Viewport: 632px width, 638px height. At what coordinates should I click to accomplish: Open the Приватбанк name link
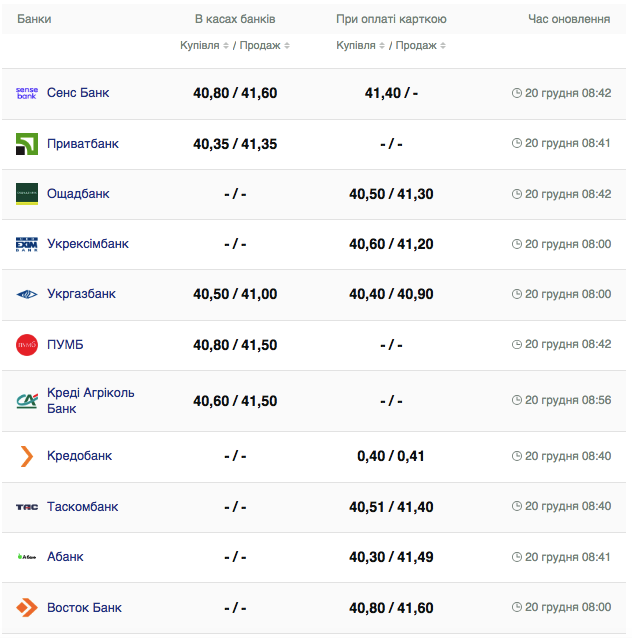pos(83,144)
